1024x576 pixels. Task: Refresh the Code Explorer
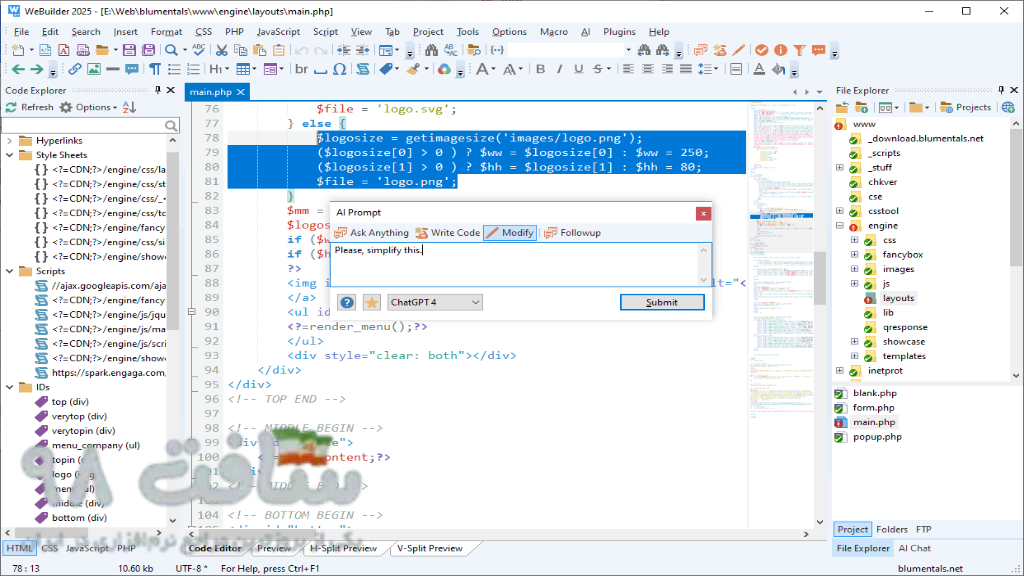(29, 107)
